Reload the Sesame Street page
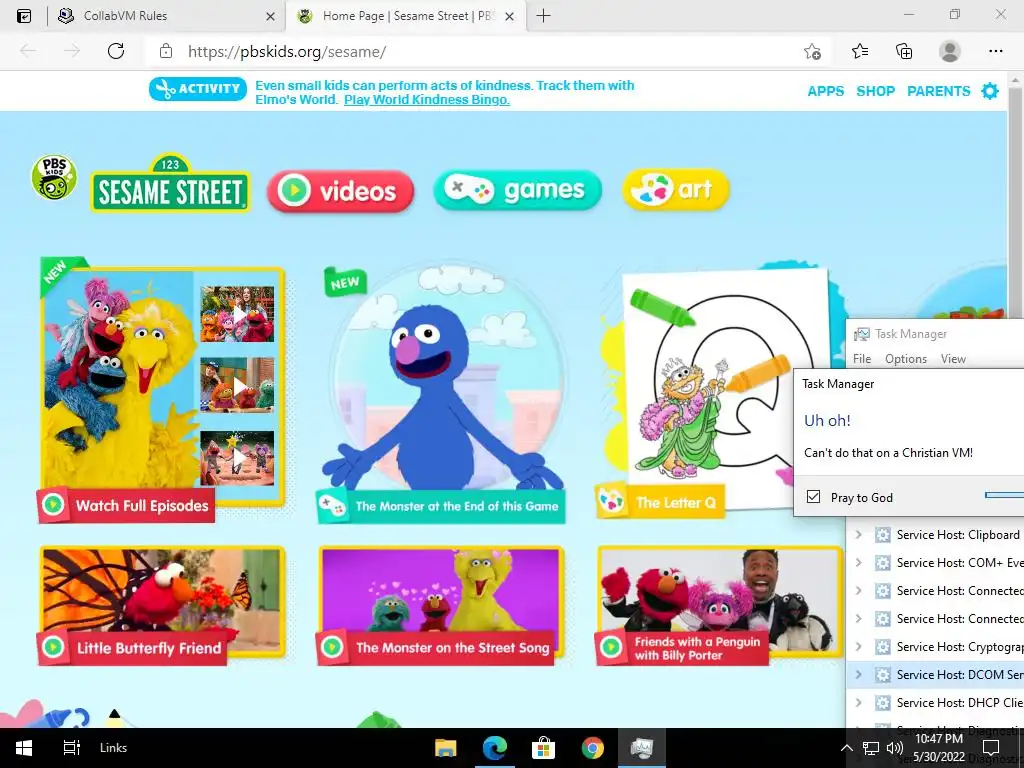The width and height of the screenshot is (1024, 768). point(116,51)
